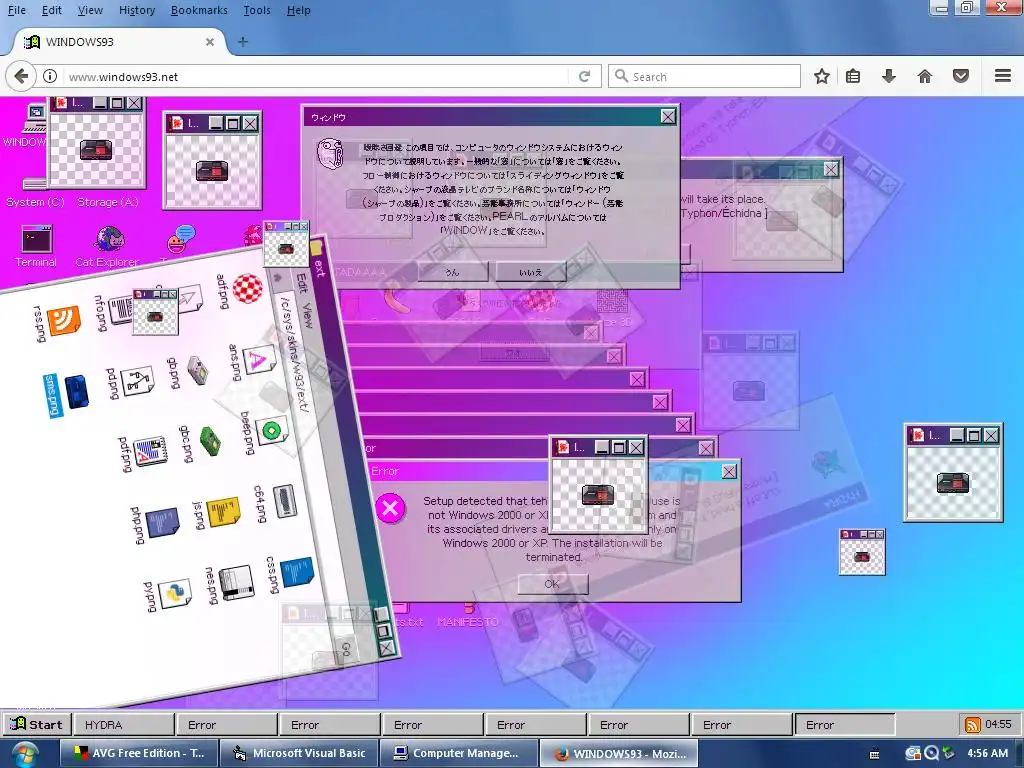Open the chat smiley desktop icon

coord(181,239)
